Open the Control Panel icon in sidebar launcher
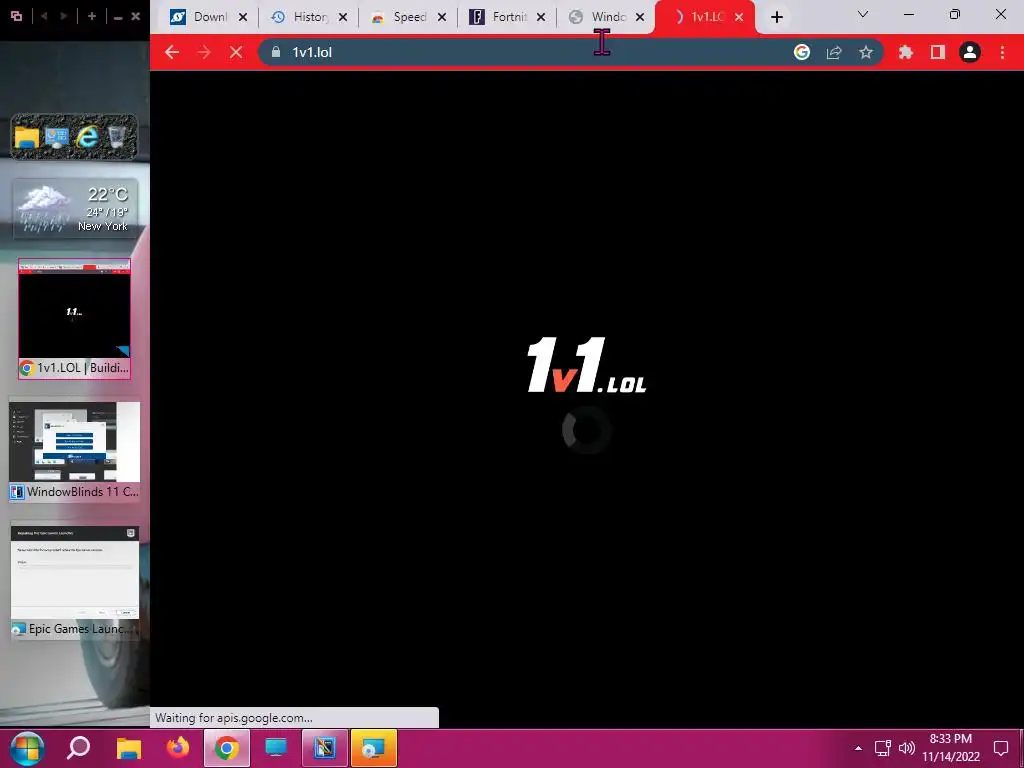 tap(57, 137)
